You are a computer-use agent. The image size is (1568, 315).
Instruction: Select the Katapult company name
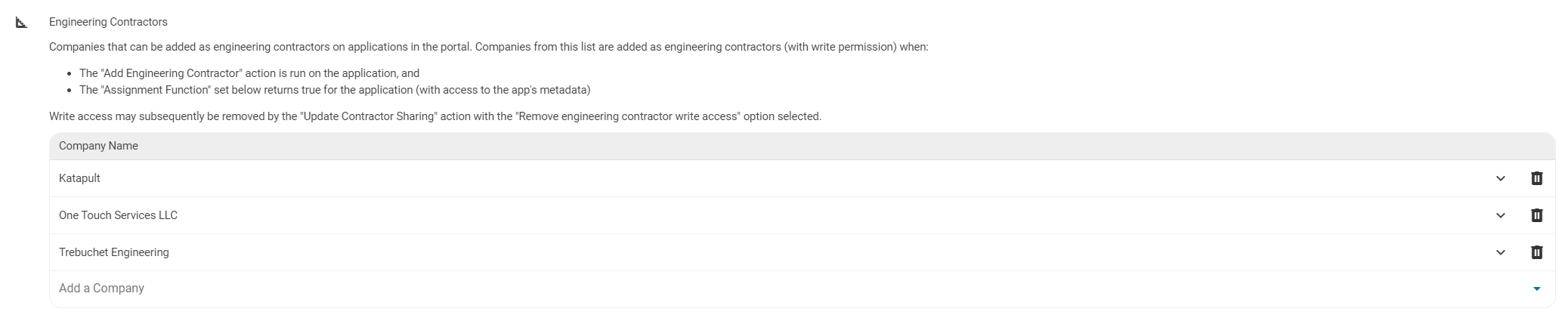point(79,178)
